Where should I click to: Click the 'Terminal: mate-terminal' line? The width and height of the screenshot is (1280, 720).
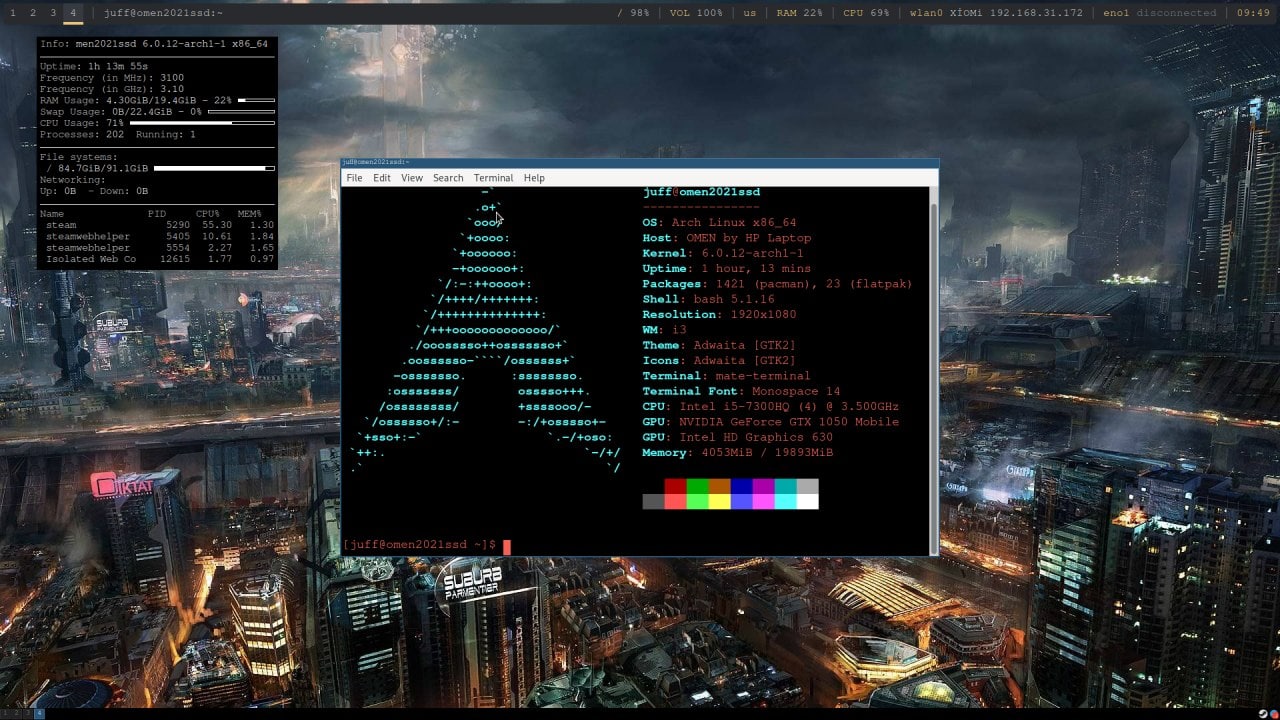pos(727,376)
